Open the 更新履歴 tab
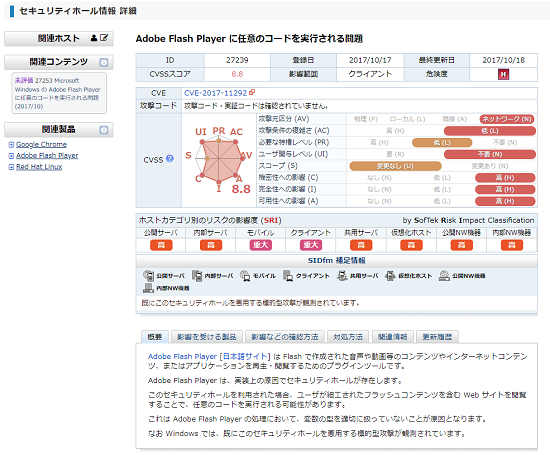The image size is (550, 455). pyautogui.click(x=437, y=337)
